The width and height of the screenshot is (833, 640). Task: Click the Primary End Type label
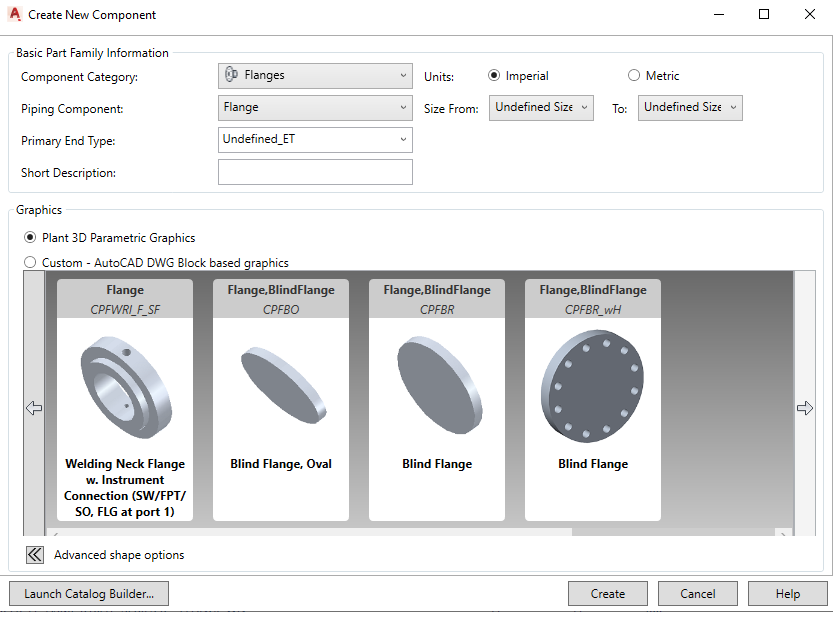tap(68, 141)
